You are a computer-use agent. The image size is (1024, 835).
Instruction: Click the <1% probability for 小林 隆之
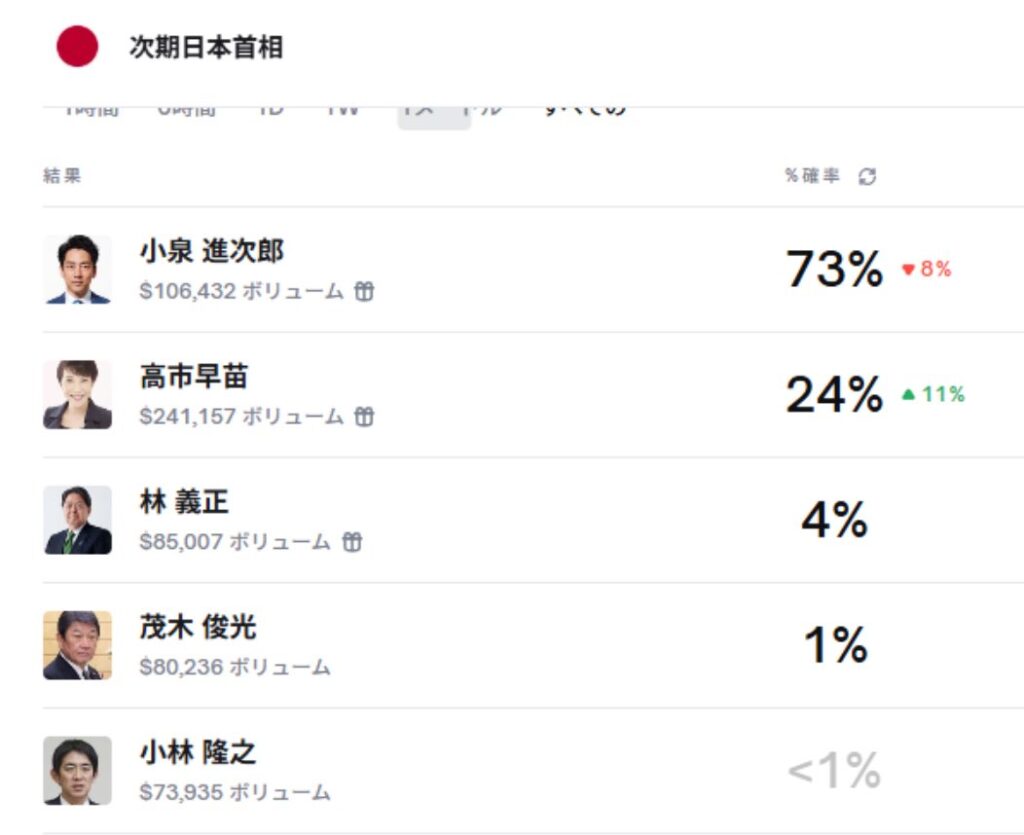[834, 771]
